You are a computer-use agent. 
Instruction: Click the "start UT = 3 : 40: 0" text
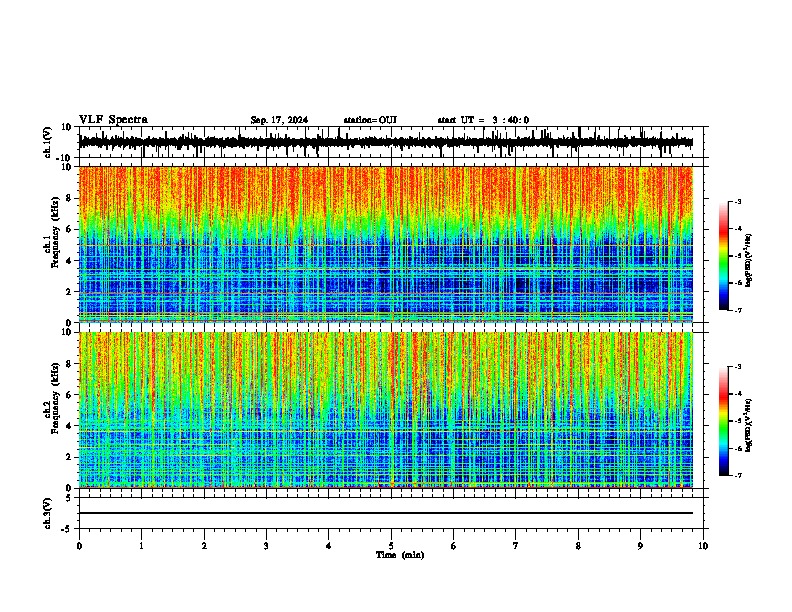(x=483, y=120)
